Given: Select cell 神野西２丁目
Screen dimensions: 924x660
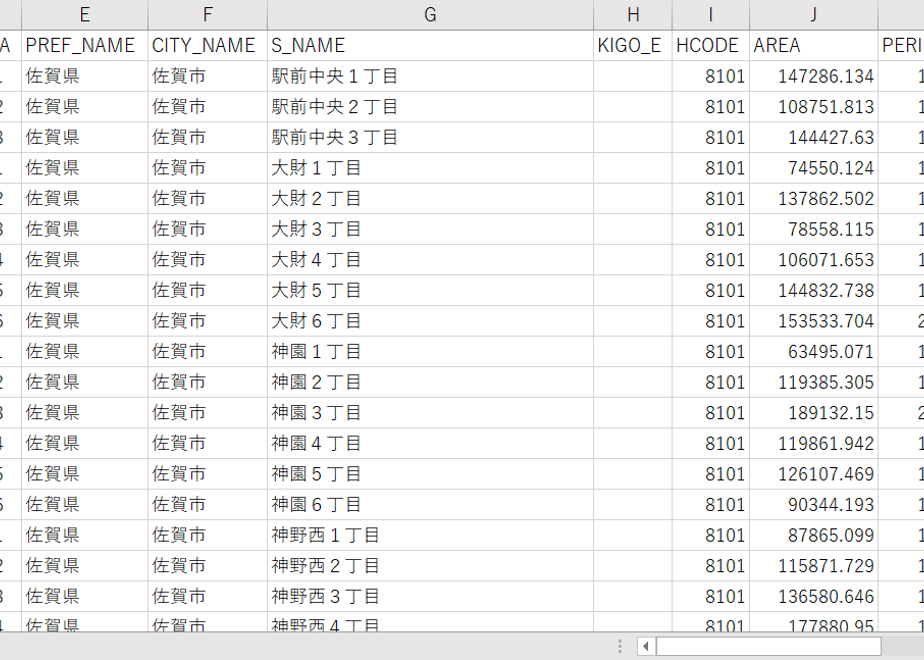Looking at the screenshot, I should 430,566.
